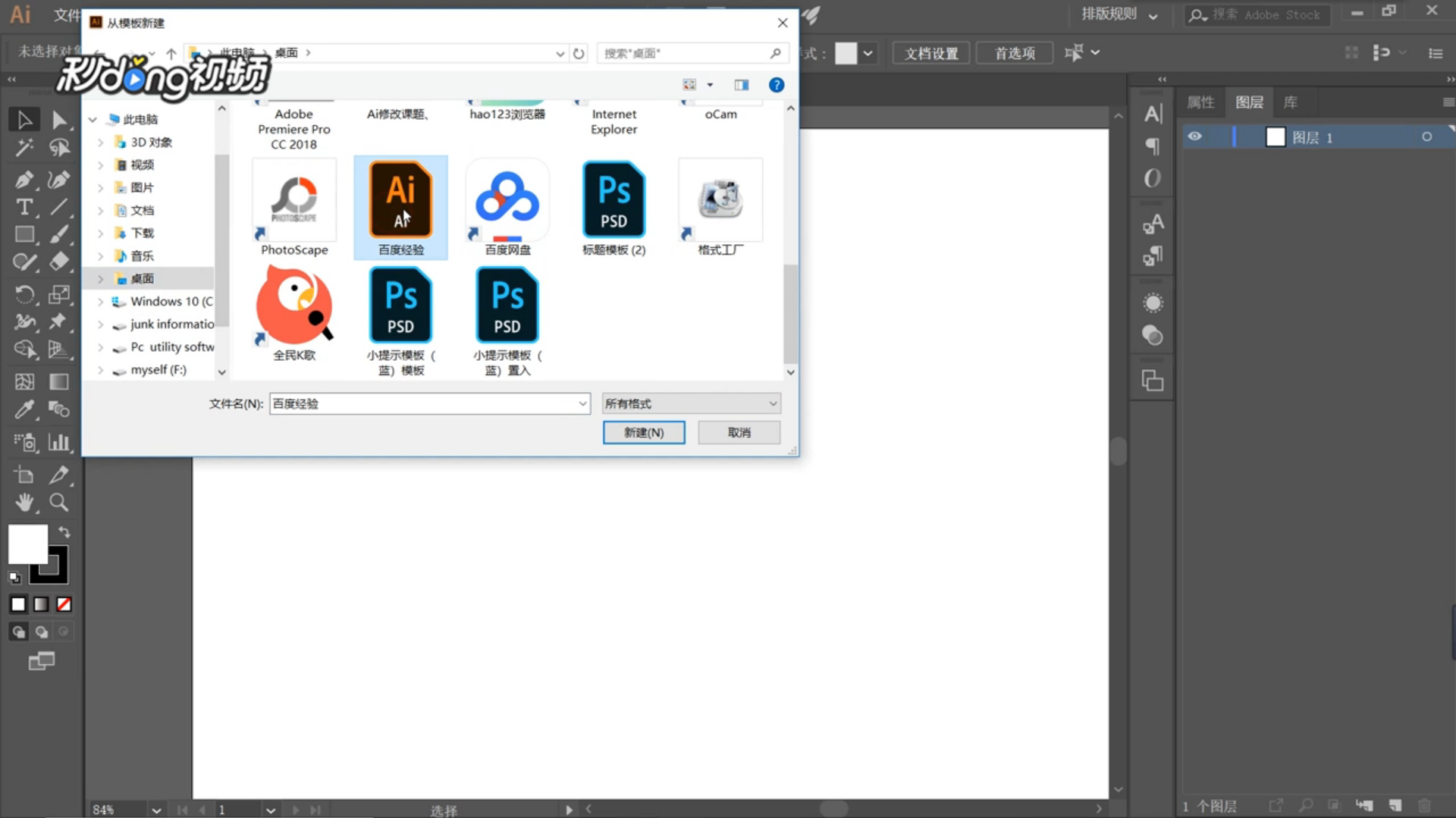Change the screen mode

point(42,661)
